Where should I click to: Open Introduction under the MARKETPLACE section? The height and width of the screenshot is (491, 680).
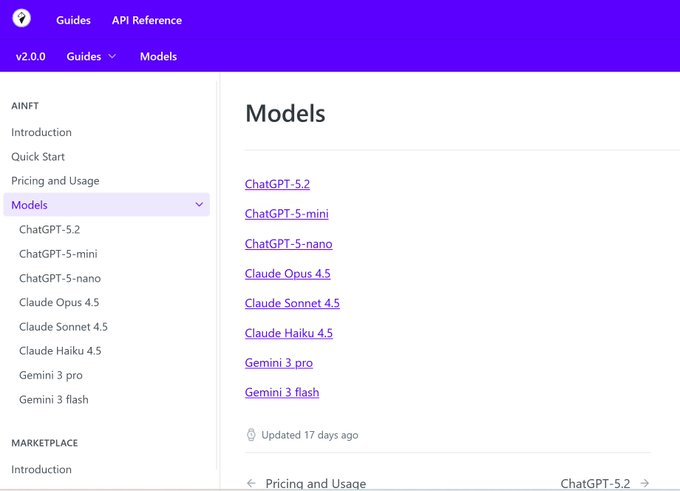[x=41, y=469]
